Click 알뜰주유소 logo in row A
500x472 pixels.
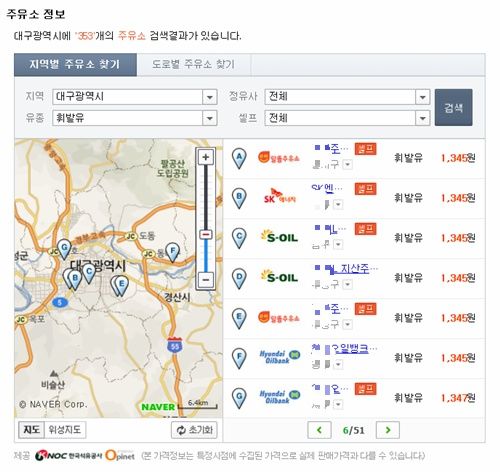(x=279, y=158)
